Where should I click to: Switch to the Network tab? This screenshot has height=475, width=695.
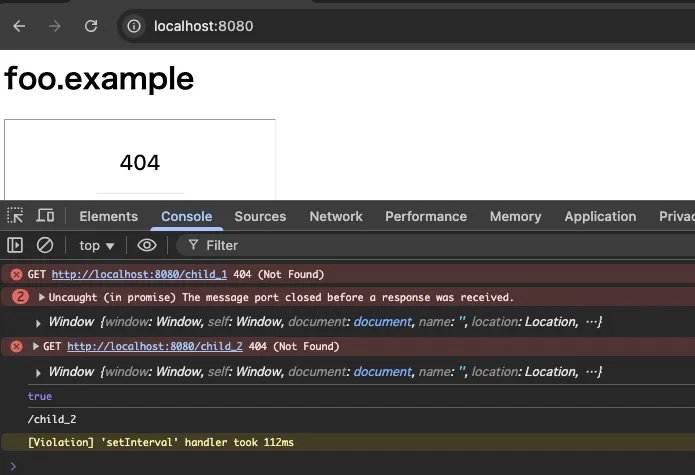tap(336, 216)
